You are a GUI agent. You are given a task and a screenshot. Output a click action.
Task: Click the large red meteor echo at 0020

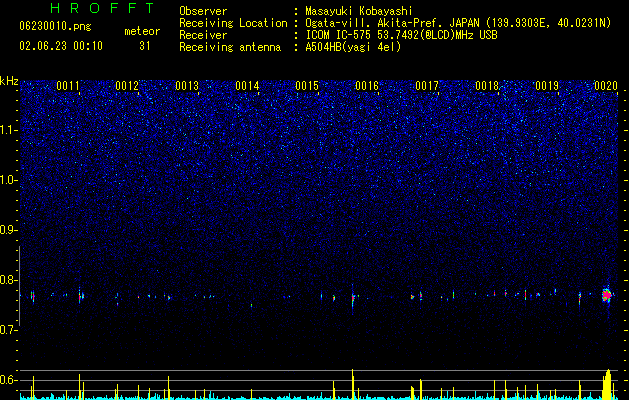pos(607,295)
